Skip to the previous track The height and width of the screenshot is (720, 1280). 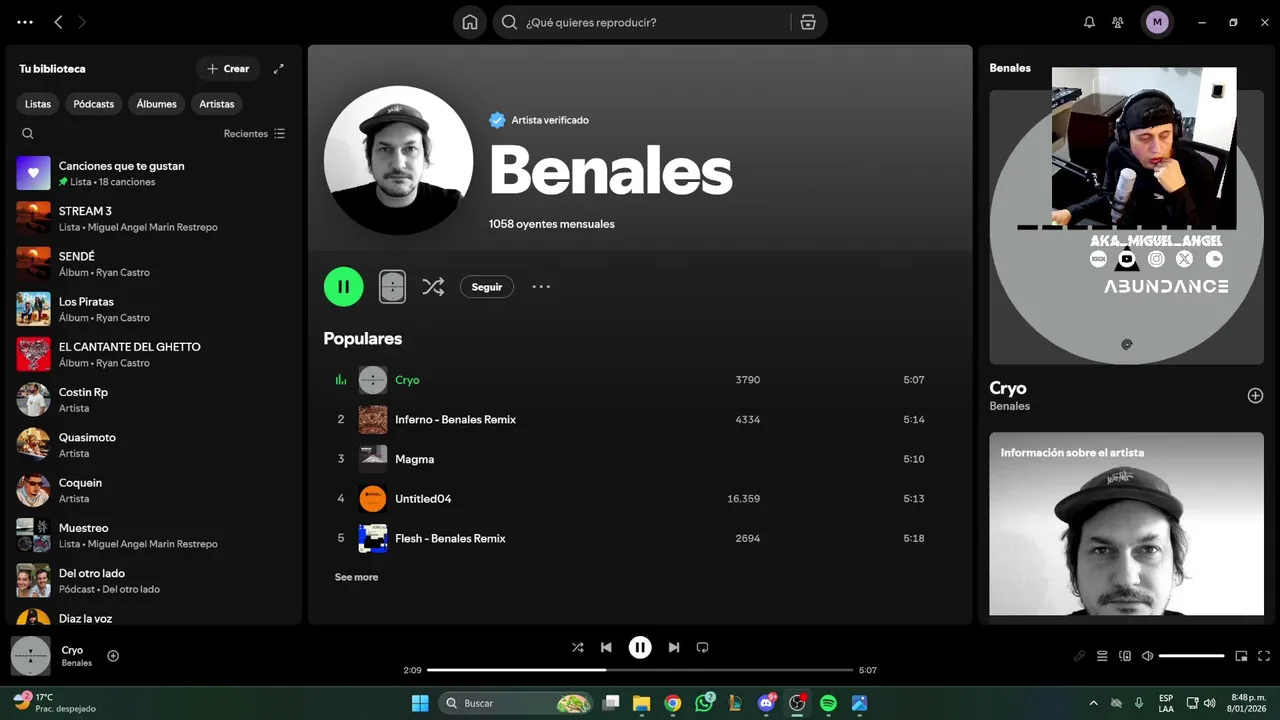pos(606,647)
